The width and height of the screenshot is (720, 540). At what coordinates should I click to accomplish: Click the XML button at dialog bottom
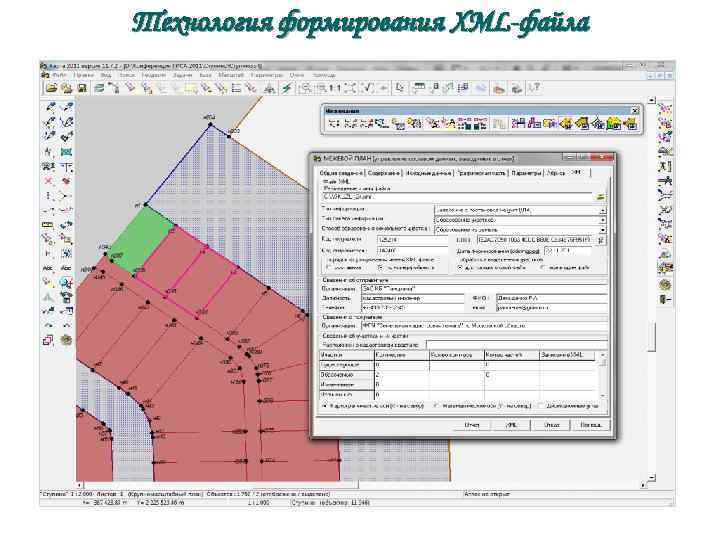[x=511, y=425]
